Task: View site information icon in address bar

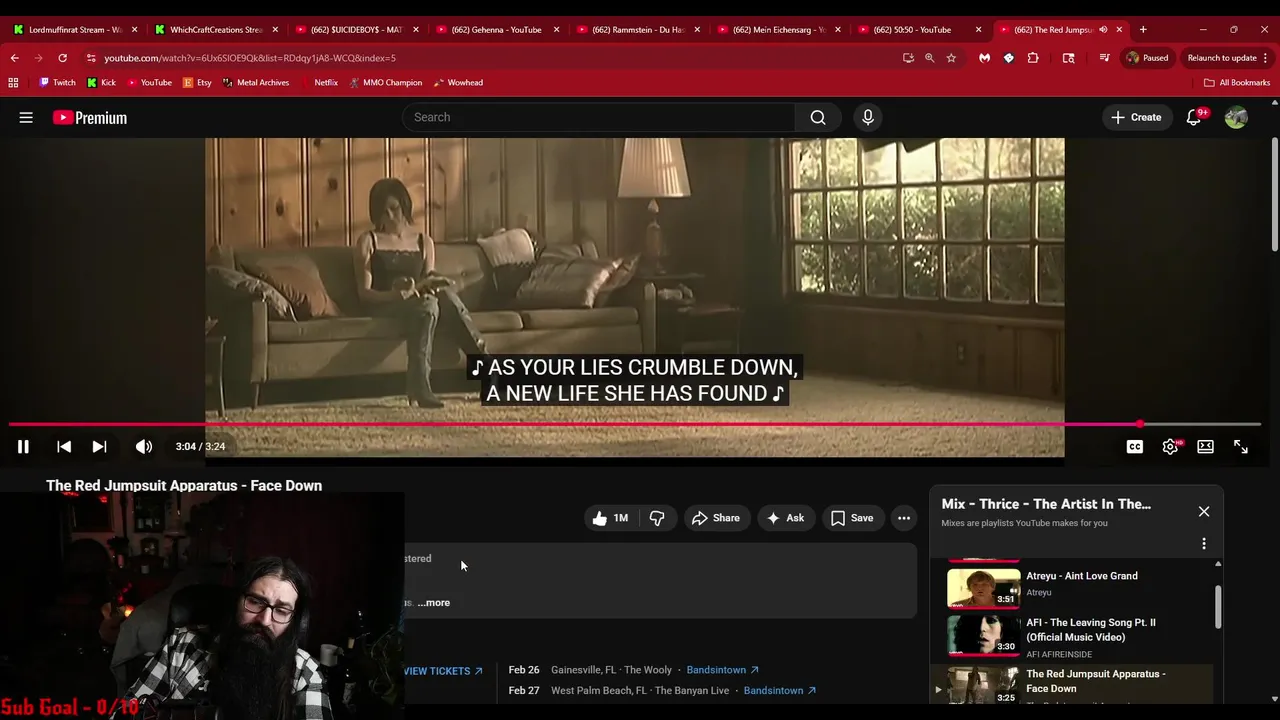Action: 91,58
